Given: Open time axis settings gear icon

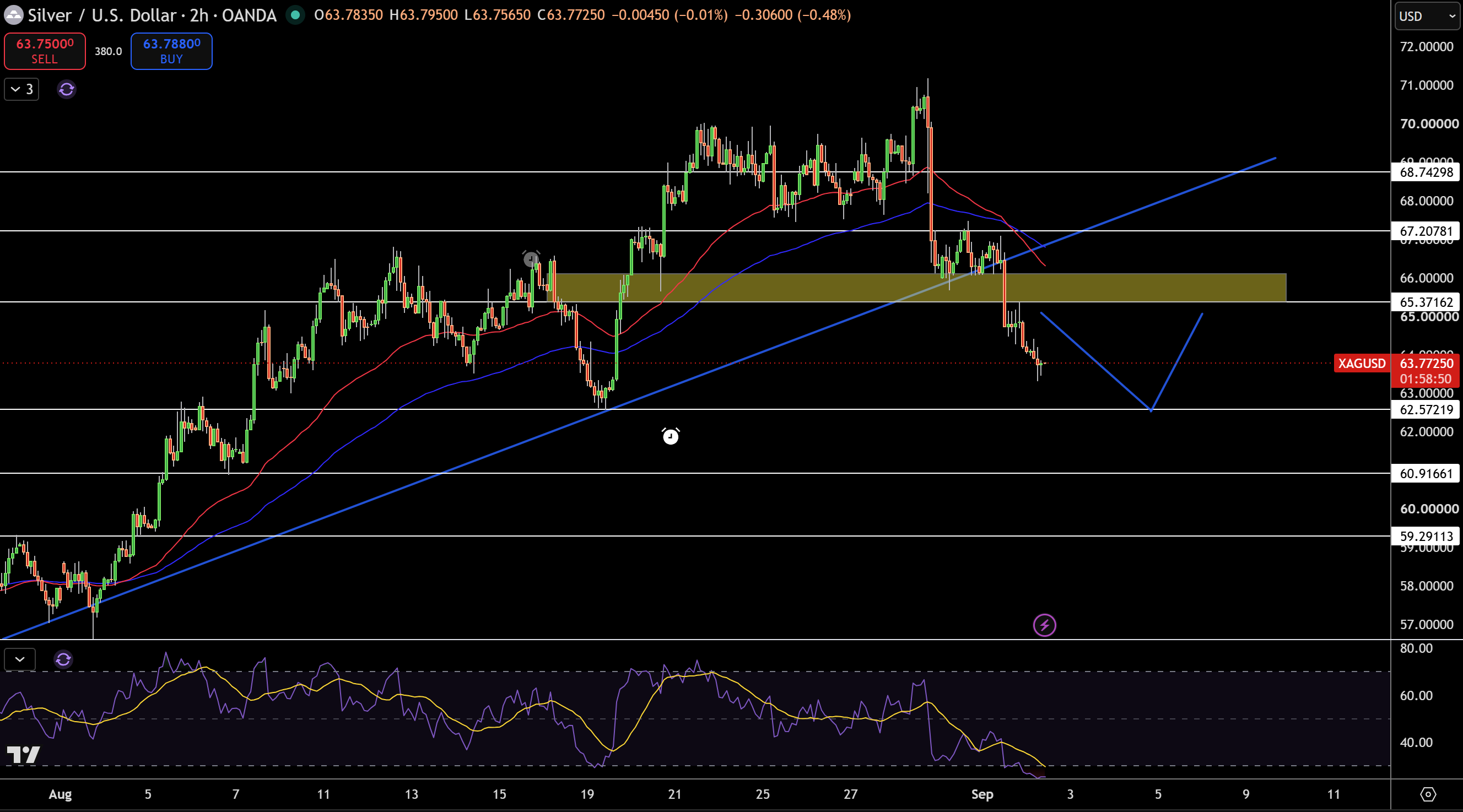Looking at the screenshot, I should pyautogui.click(x=1428, y=794).
